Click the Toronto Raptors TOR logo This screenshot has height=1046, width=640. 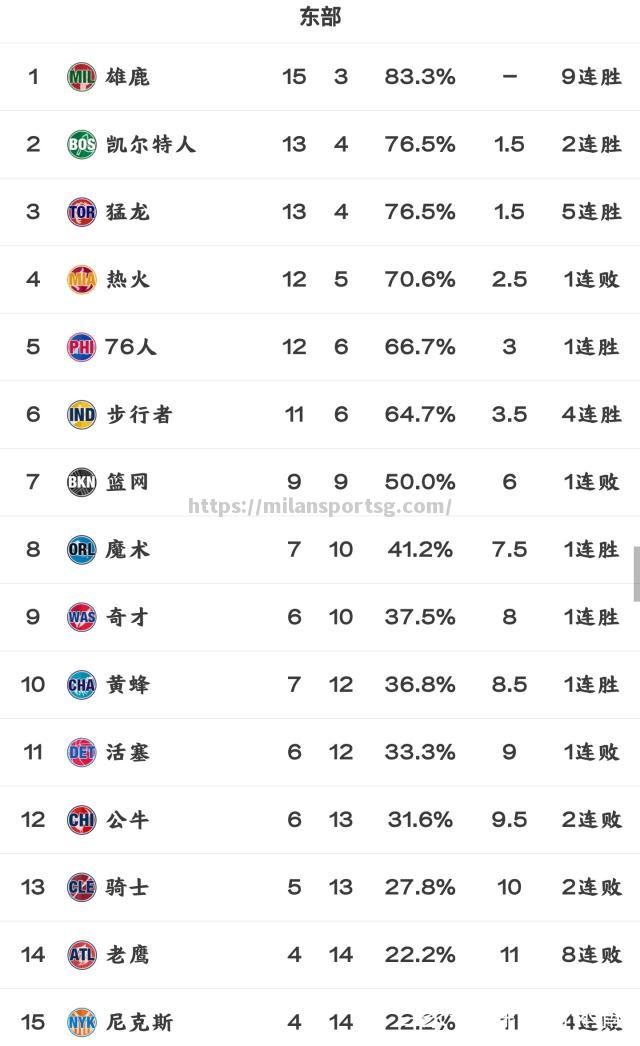pyautogui.click(x=81, y=212)
